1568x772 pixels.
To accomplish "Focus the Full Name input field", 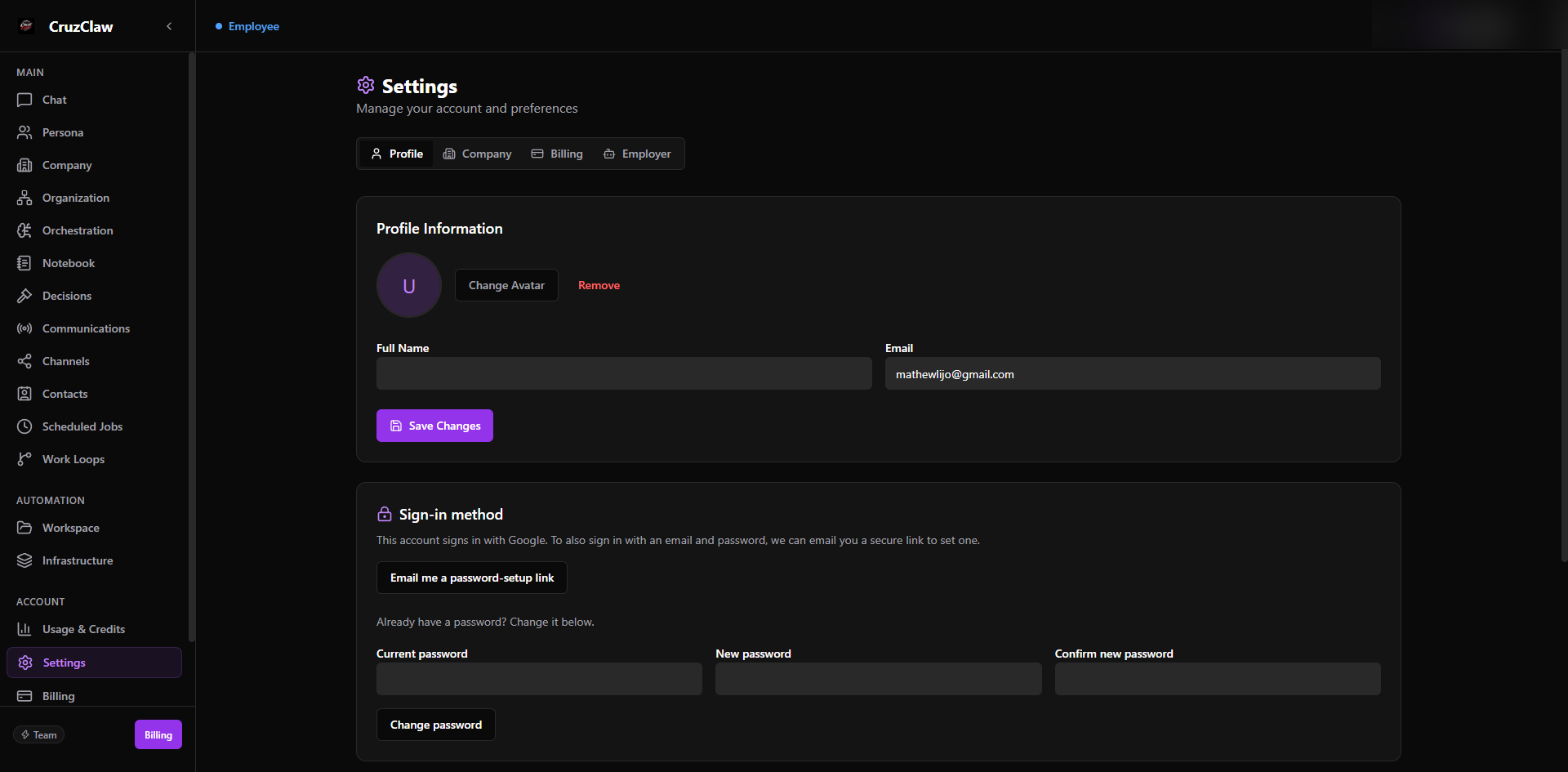I will (624, 373).
